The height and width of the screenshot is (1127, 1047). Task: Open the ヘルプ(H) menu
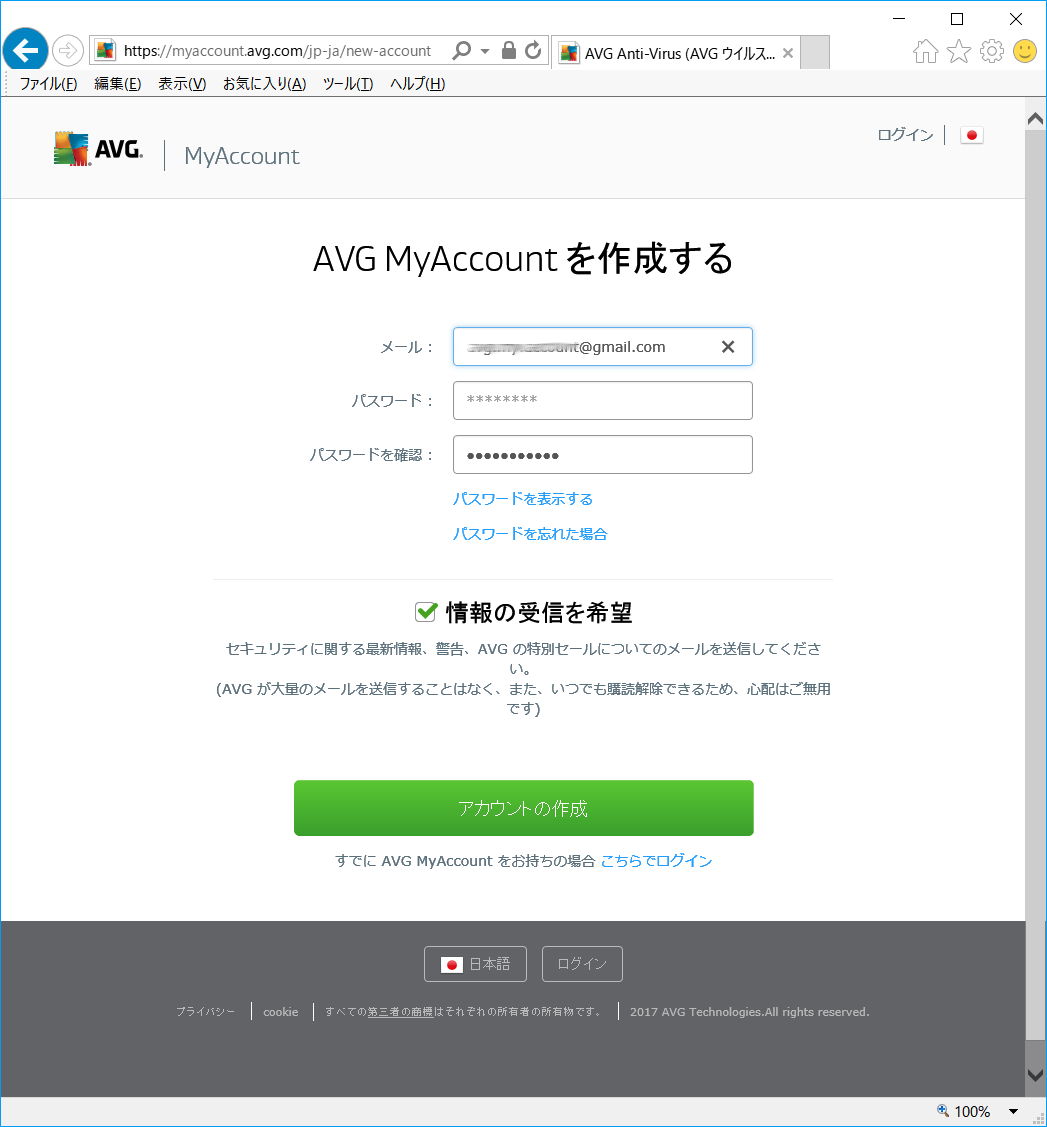418,84
